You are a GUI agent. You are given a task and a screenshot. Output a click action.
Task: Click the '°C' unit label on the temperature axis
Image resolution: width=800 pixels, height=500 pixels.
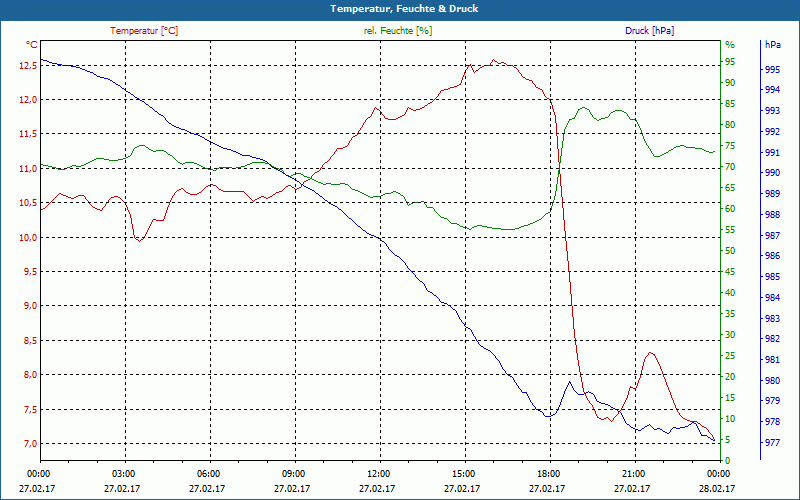coord(32,45)
